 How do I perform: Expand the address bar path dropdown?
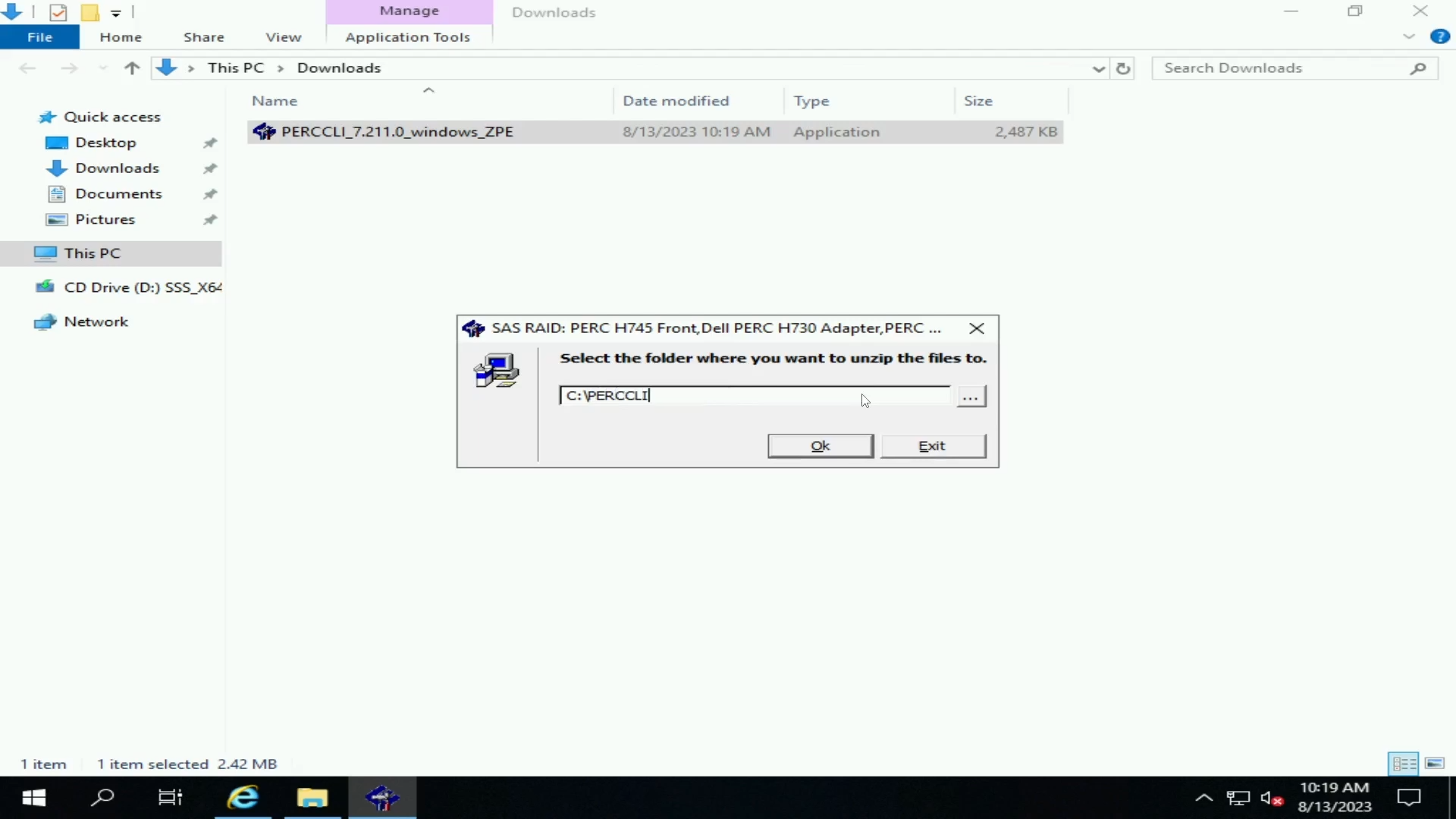[1098, 67]
